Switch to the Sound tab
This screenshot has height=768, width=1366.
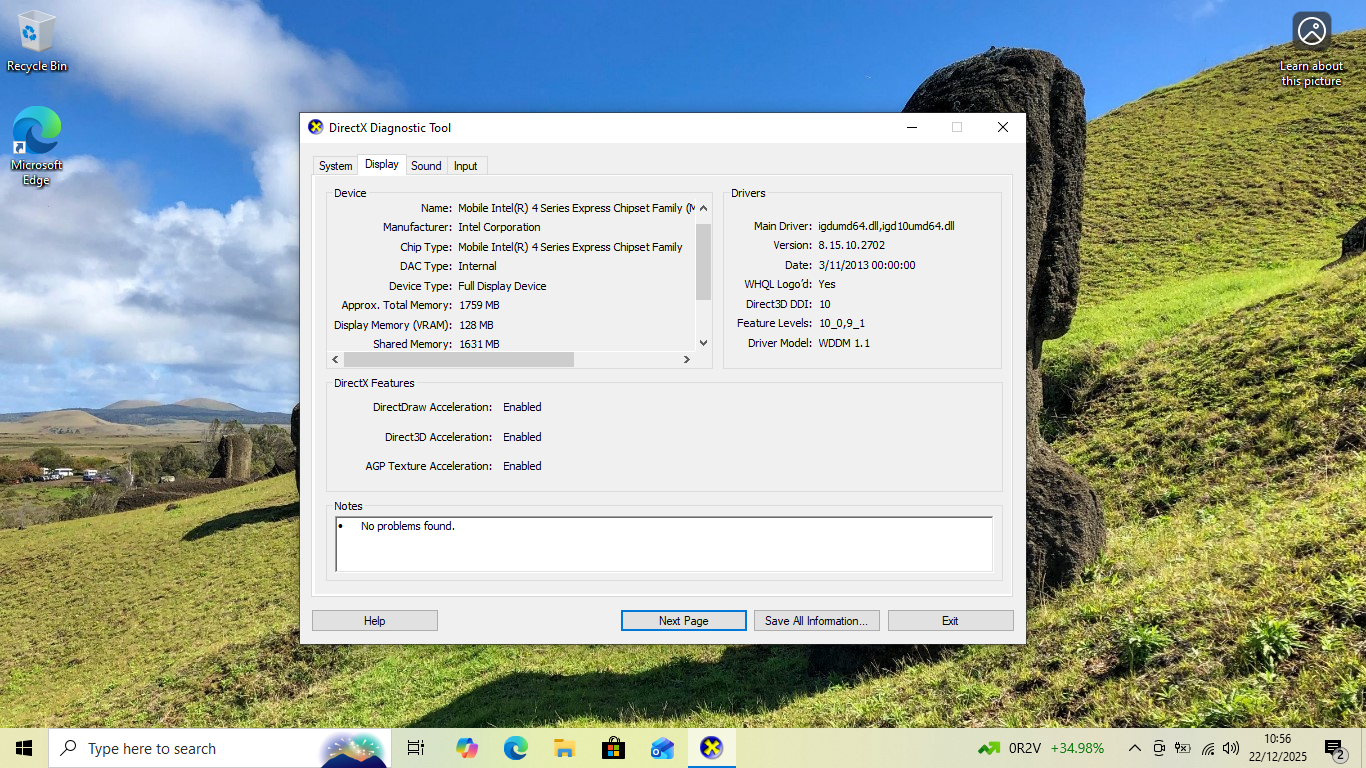[x=426, y=166]
